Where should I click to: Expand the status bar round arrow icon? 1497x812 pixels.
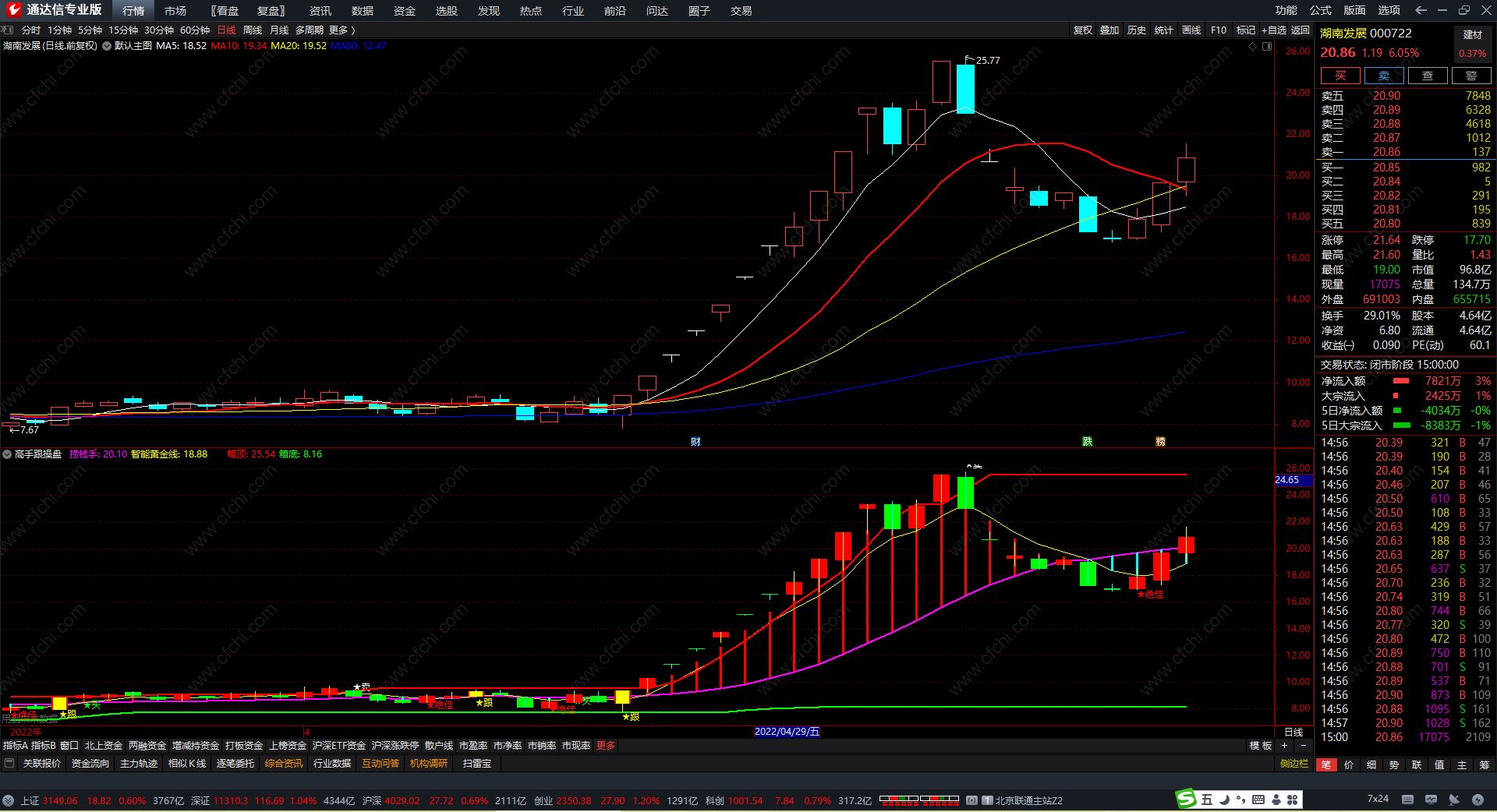coord(8,800)
